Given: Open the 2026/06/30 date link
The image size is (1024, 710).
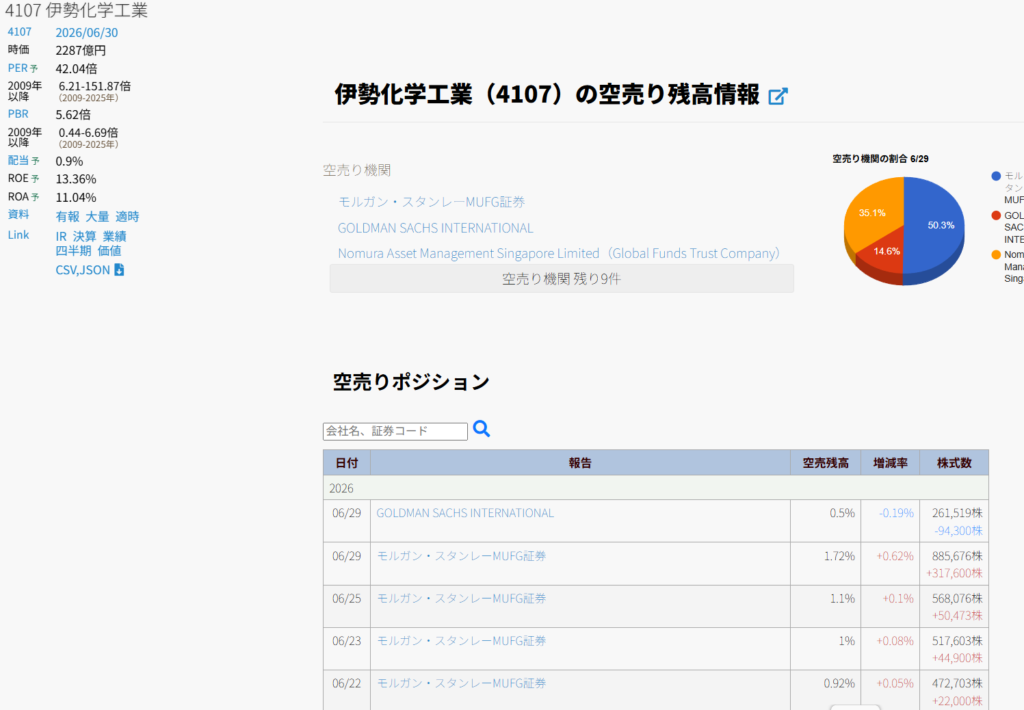Looking at the screenshot, I should (87, 33).
